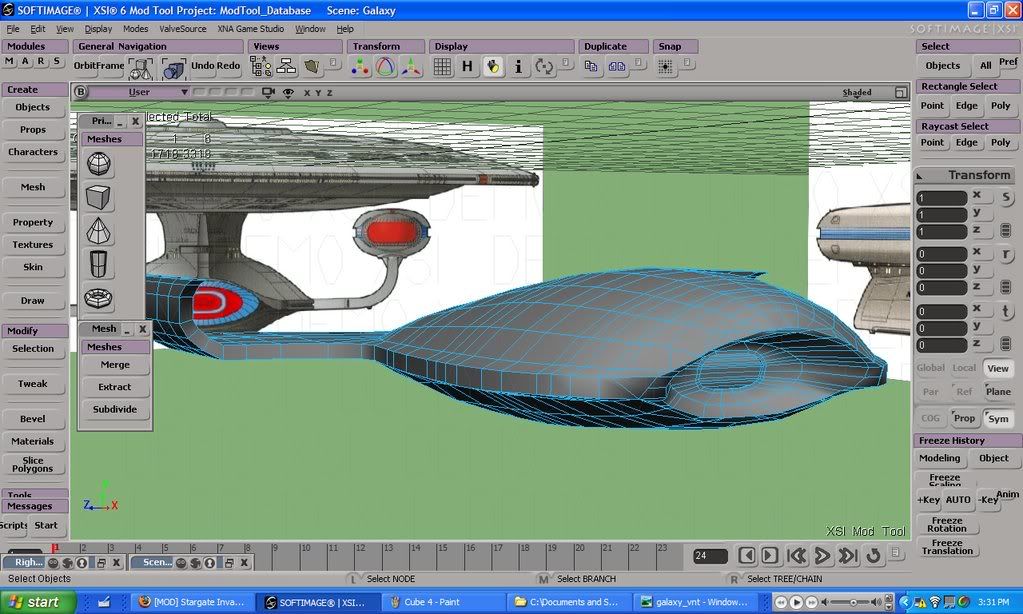Open the Shaded display mode dropdown
This screenshot has width=1023, height=614.
pyautogui.click(x=857, y=93)
